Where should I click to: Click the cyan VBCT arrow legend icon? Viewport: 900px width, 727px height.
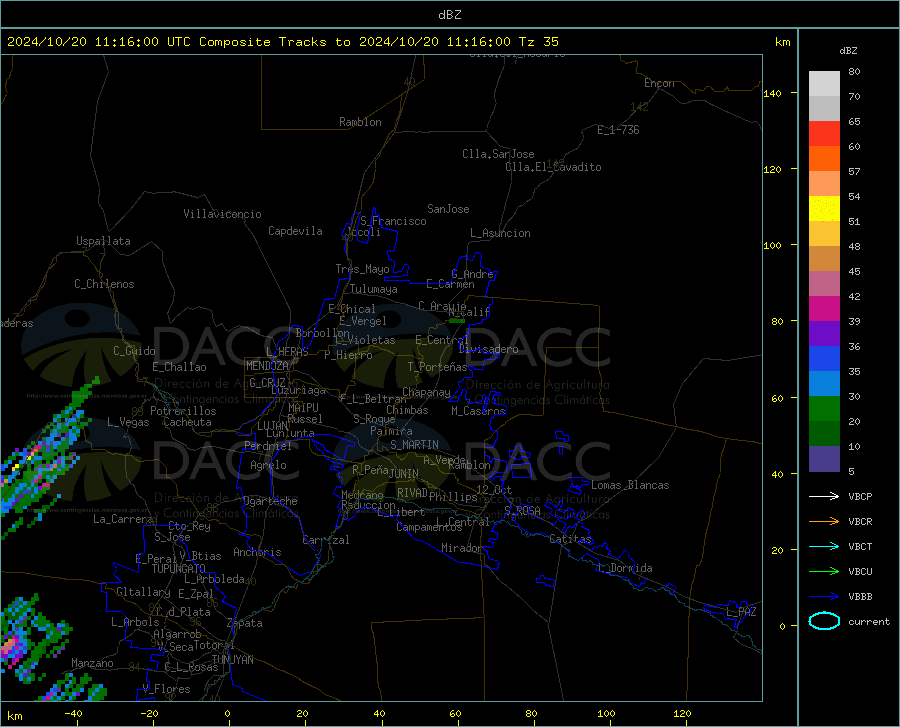(x=824, y=546)
